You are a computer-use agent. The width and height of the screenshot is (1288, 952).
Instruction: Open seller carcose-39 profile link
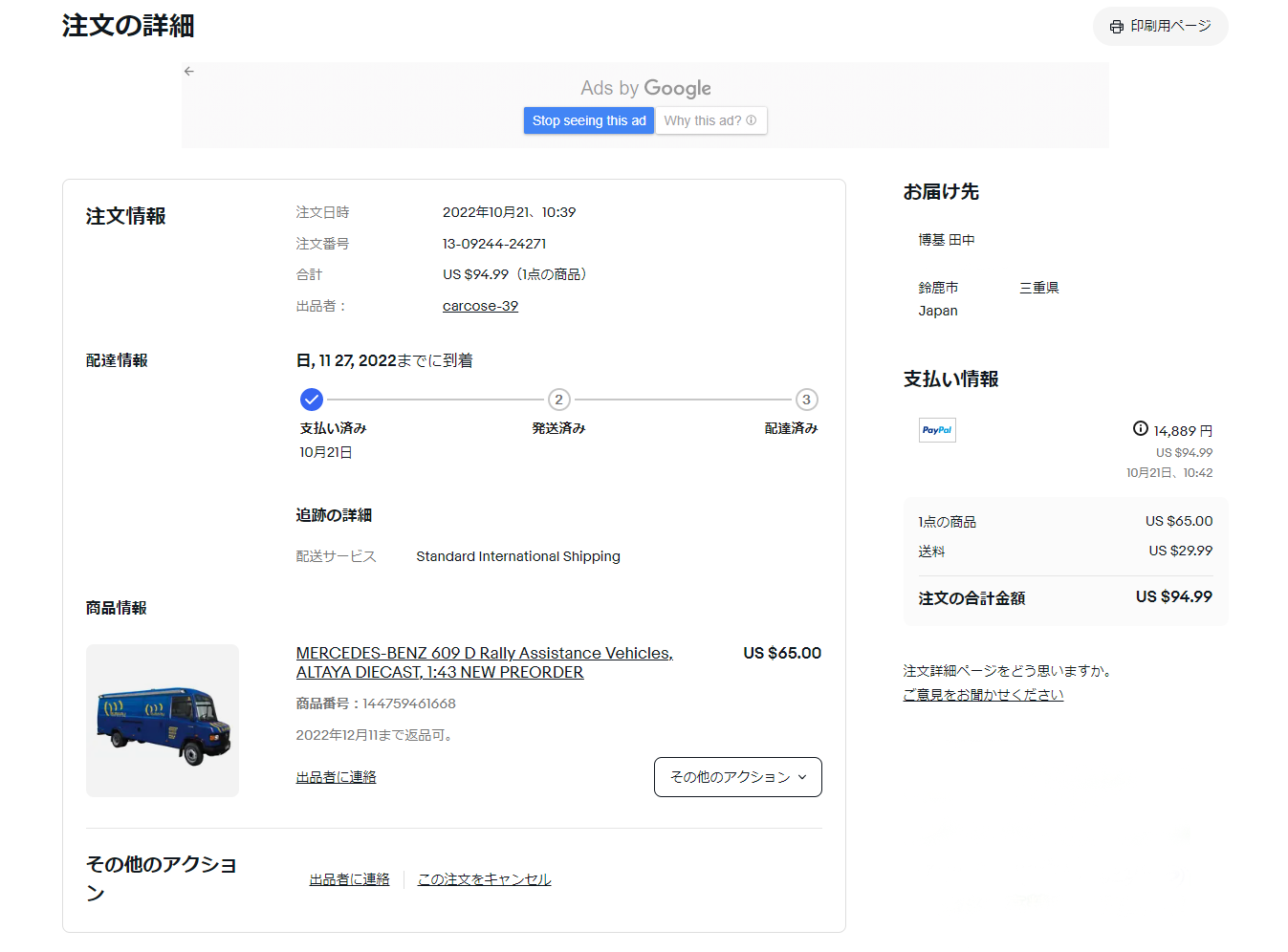(x=480, y=306)
